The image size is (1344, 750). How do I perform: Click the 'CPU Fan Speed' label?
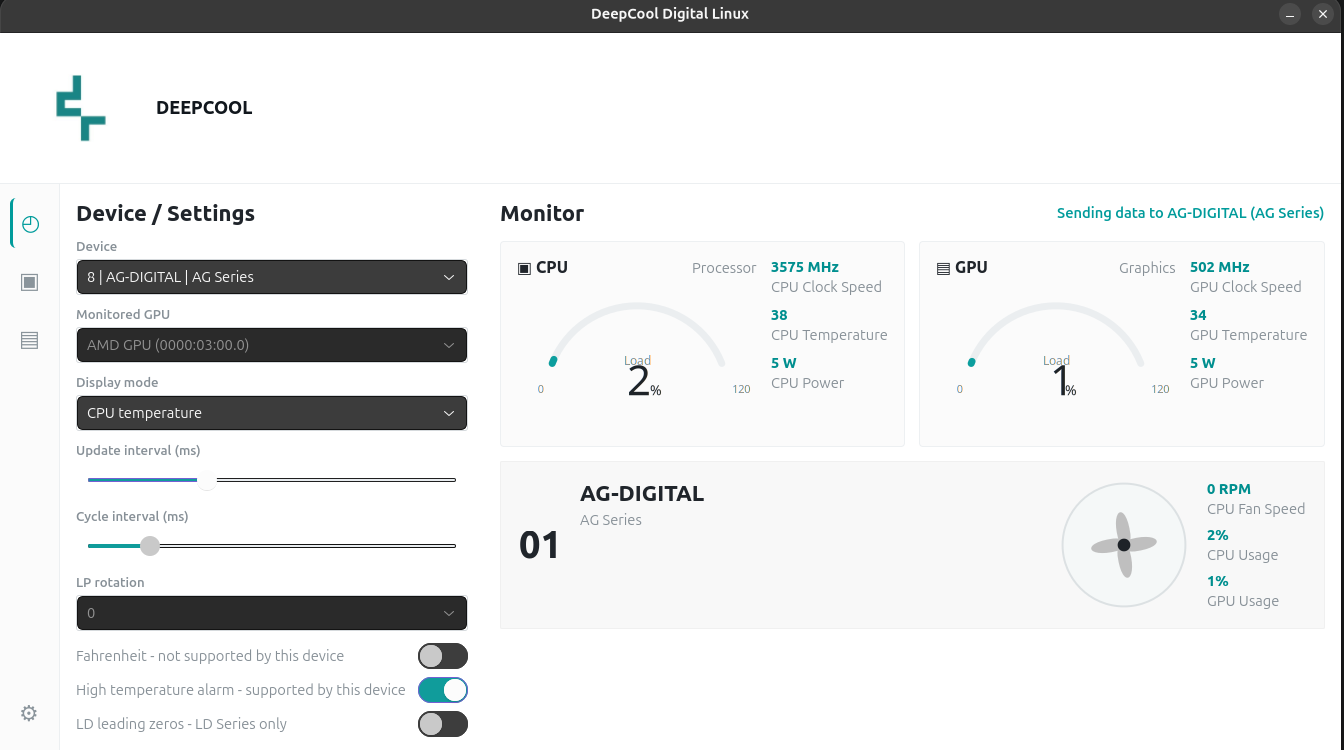[x=1256, y=509]
